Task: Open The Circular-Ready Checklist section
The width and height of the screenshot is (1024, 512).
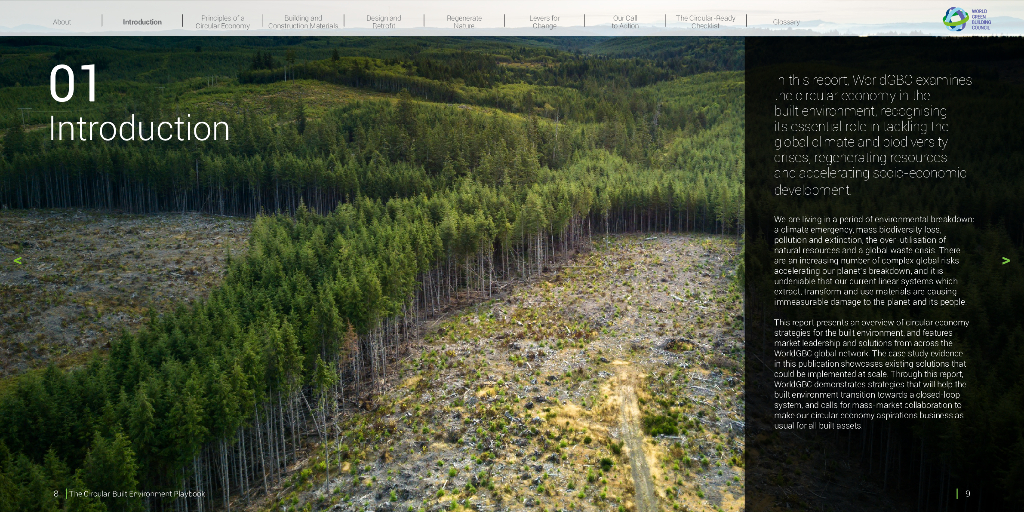Action: [x=705, y=22]
